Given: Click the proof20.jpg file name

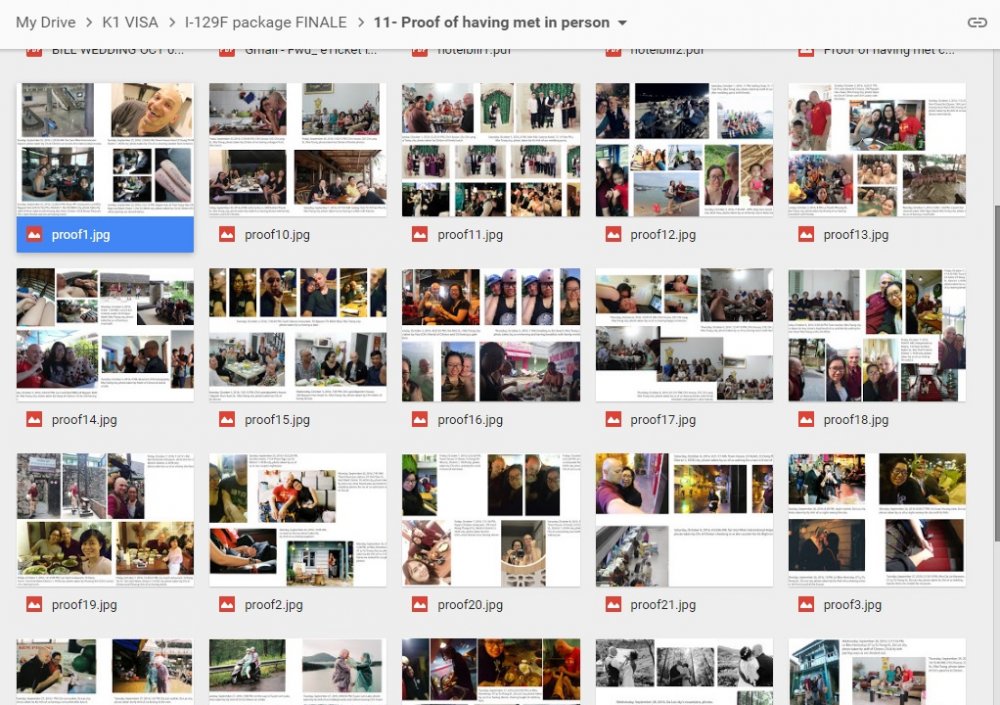Looking at the screenshot, I should 470,605.
